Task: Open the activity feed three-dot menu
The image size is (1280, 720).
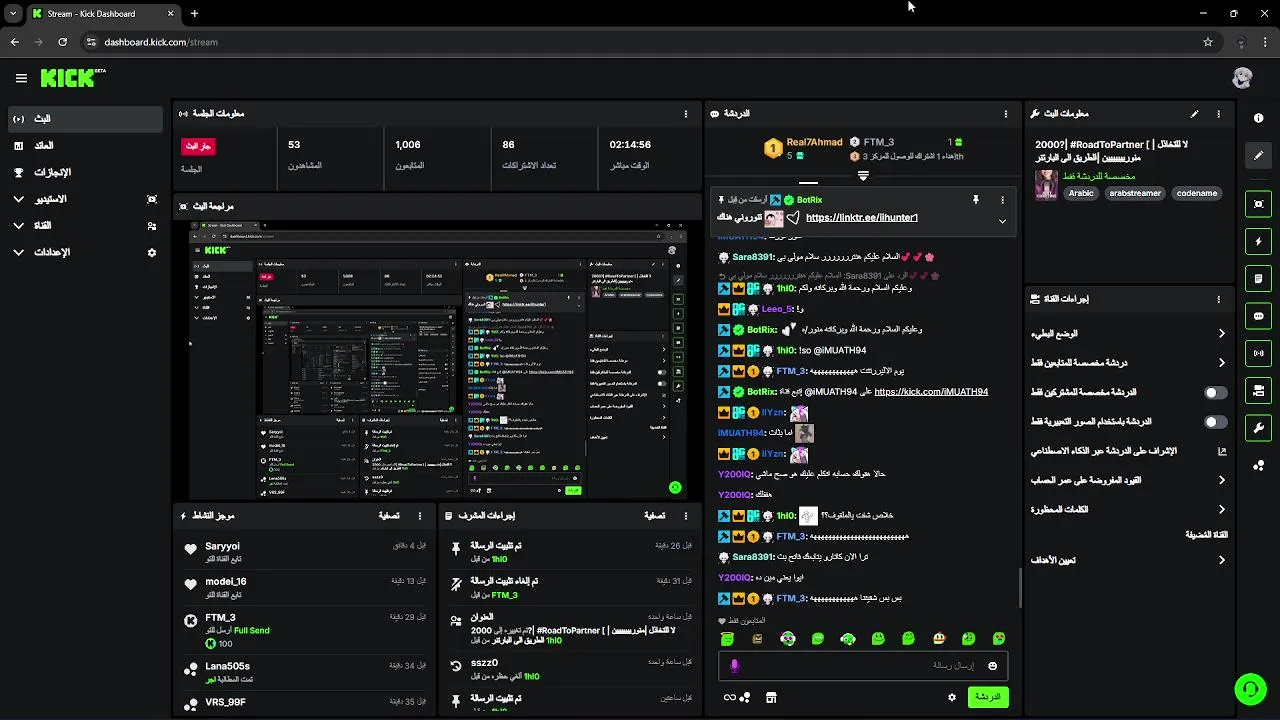Action: [x=420, y=516]
